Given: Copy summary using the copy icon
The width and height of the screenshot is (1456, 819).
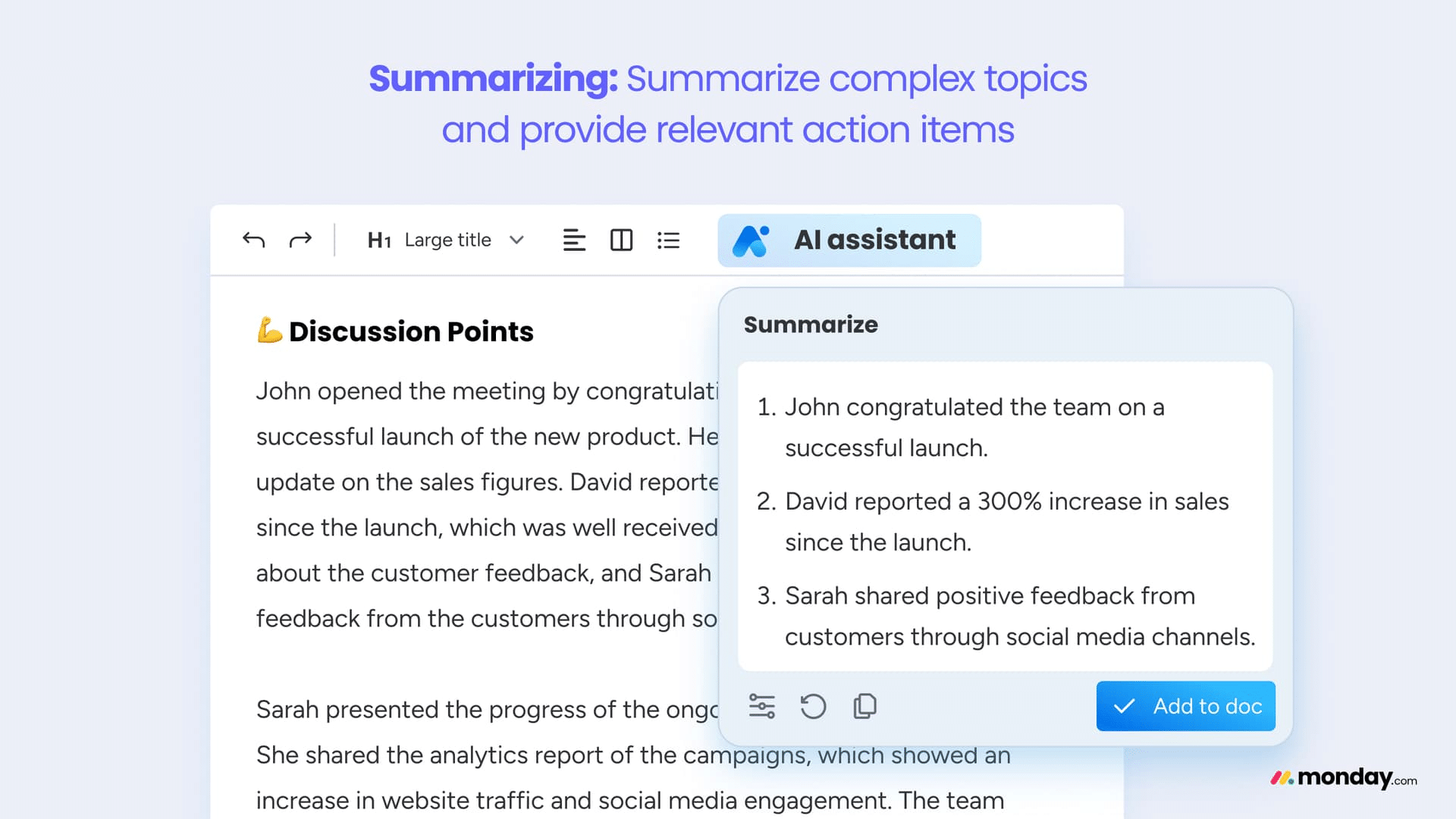Looking at the screenshot, I should (x=864, y=706).
